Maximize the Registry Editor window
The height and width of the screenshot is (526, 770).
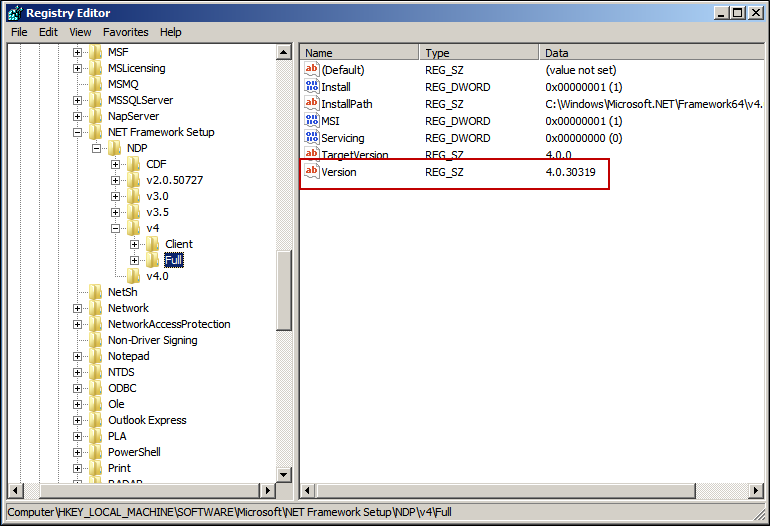coord(738,13)
